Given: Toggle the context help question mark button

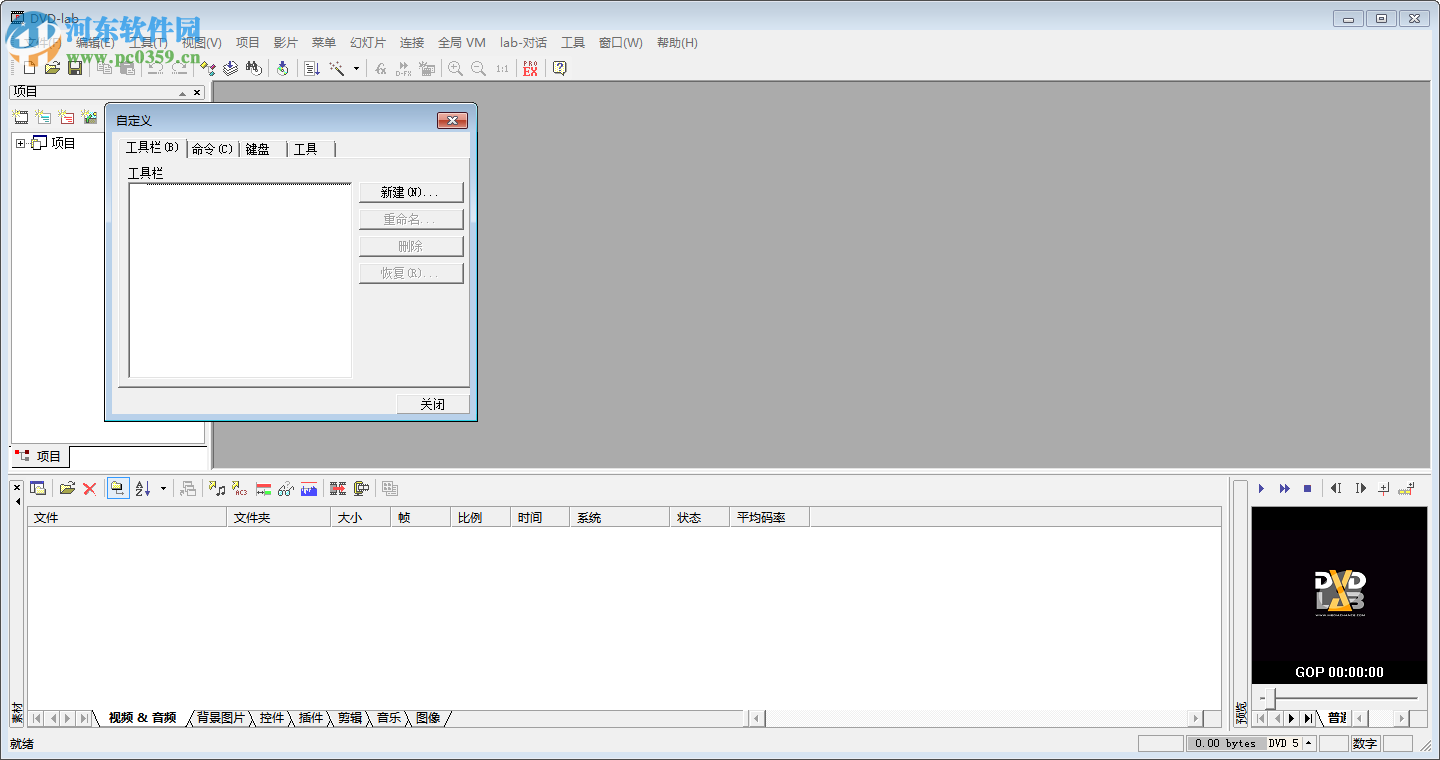Looking at the screenshot, I should pos(558,68).
